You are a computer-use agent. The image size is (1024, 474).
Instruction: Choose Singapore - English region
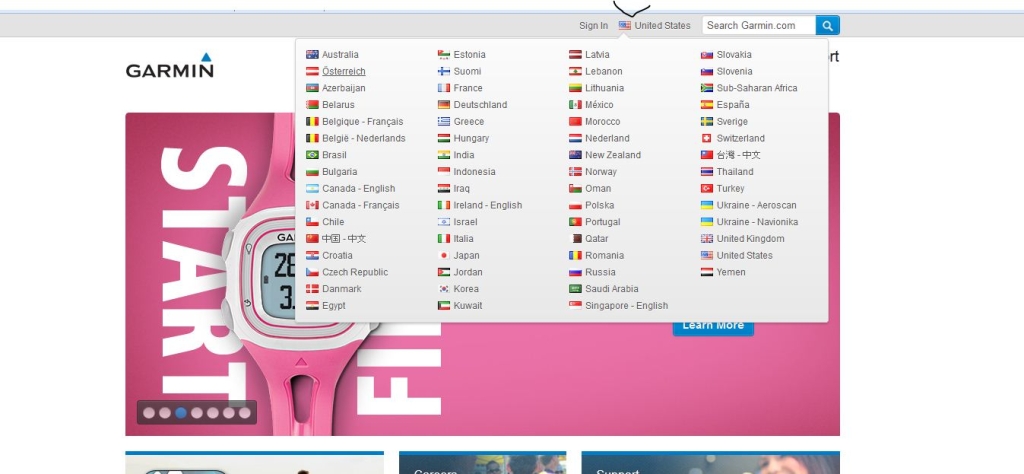pos(626,306)
